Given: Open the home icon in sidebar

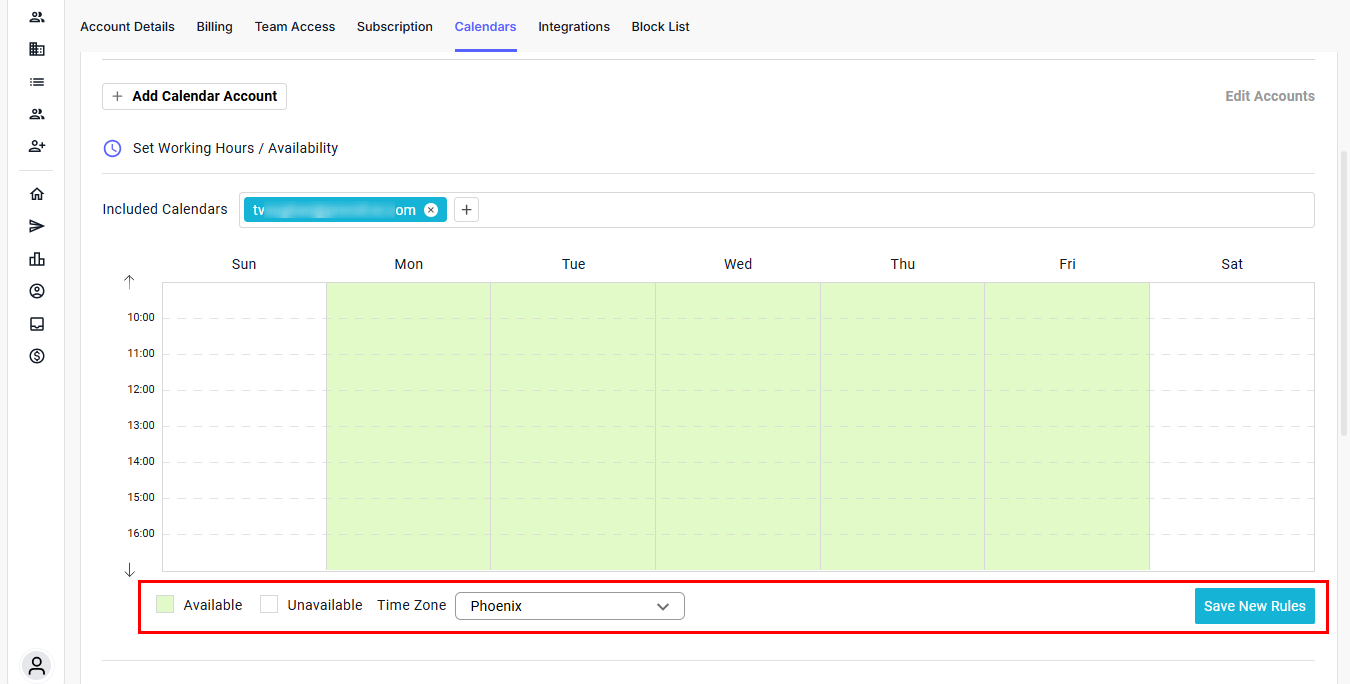Looking at the screenshot, I should (37, 194).
